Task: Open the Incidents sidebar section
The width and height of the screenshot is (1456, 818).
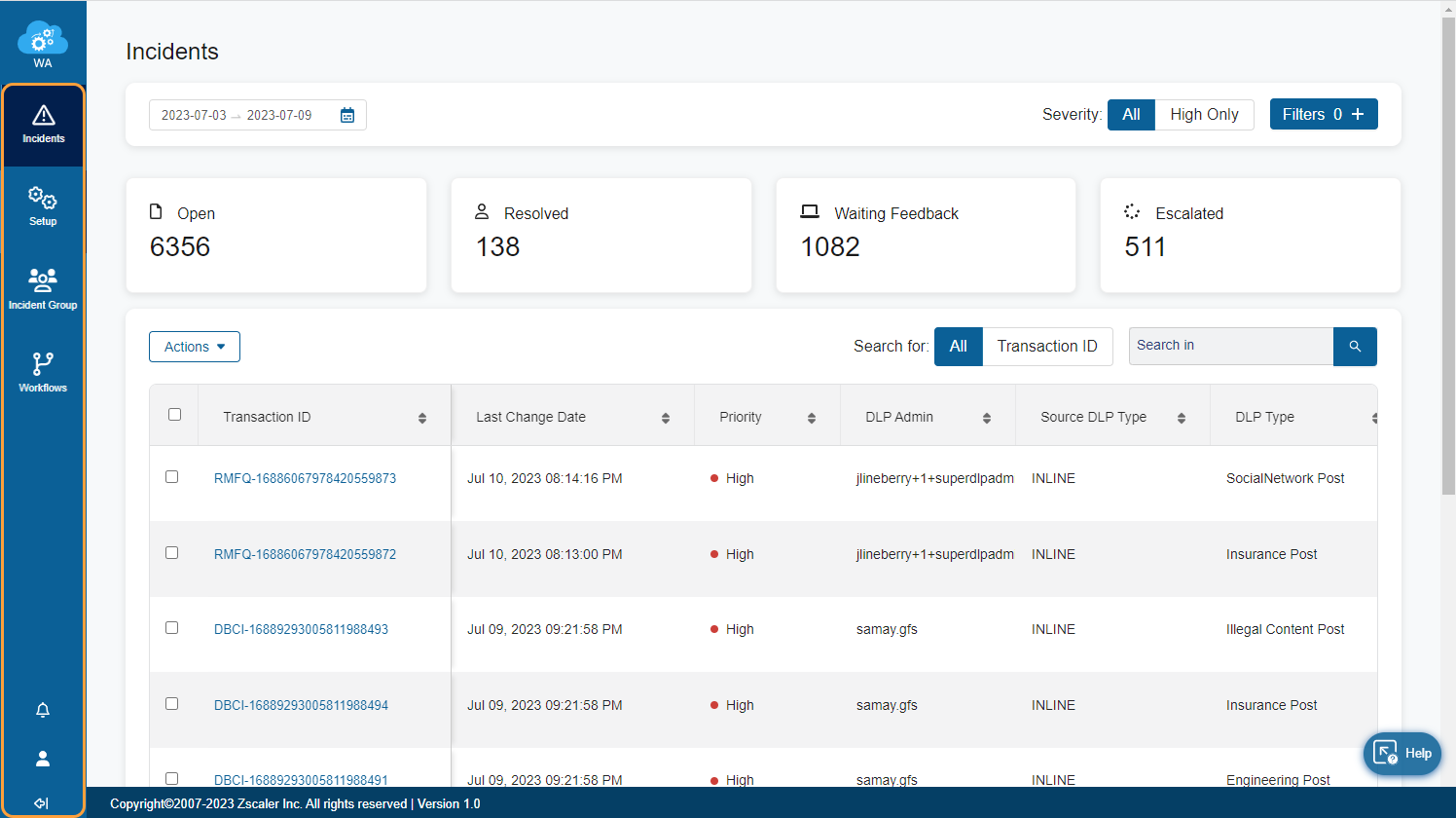Action: pyautogui.click(x=43, y=125)
